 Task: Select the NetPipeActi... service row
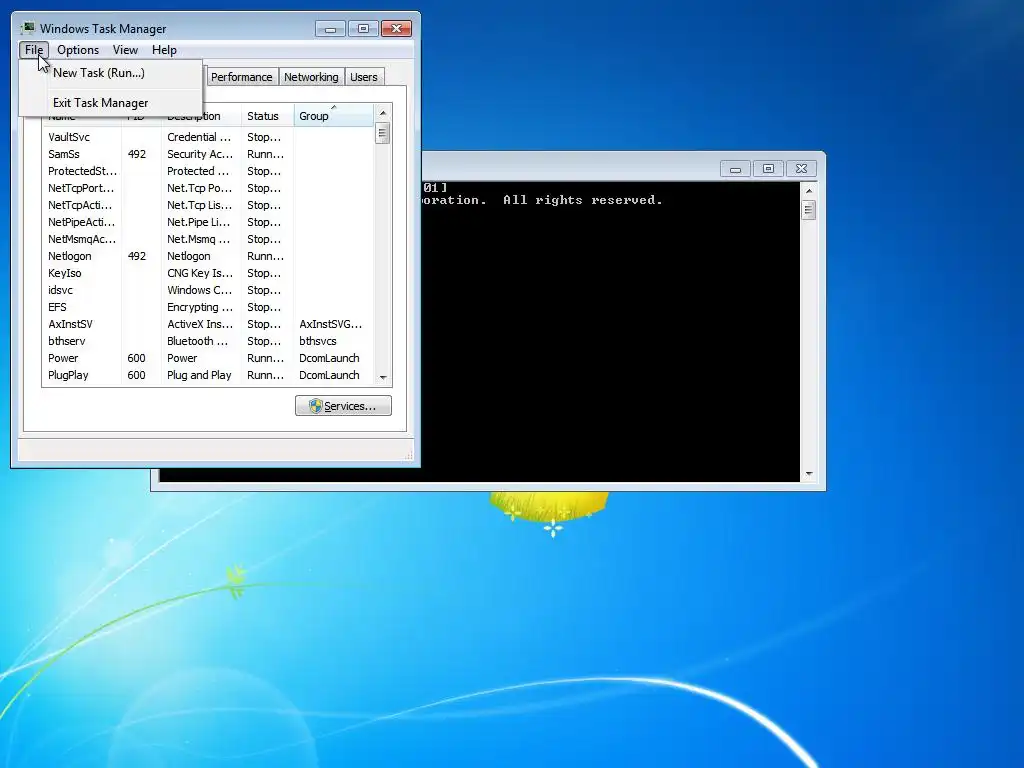click(208, 222)
